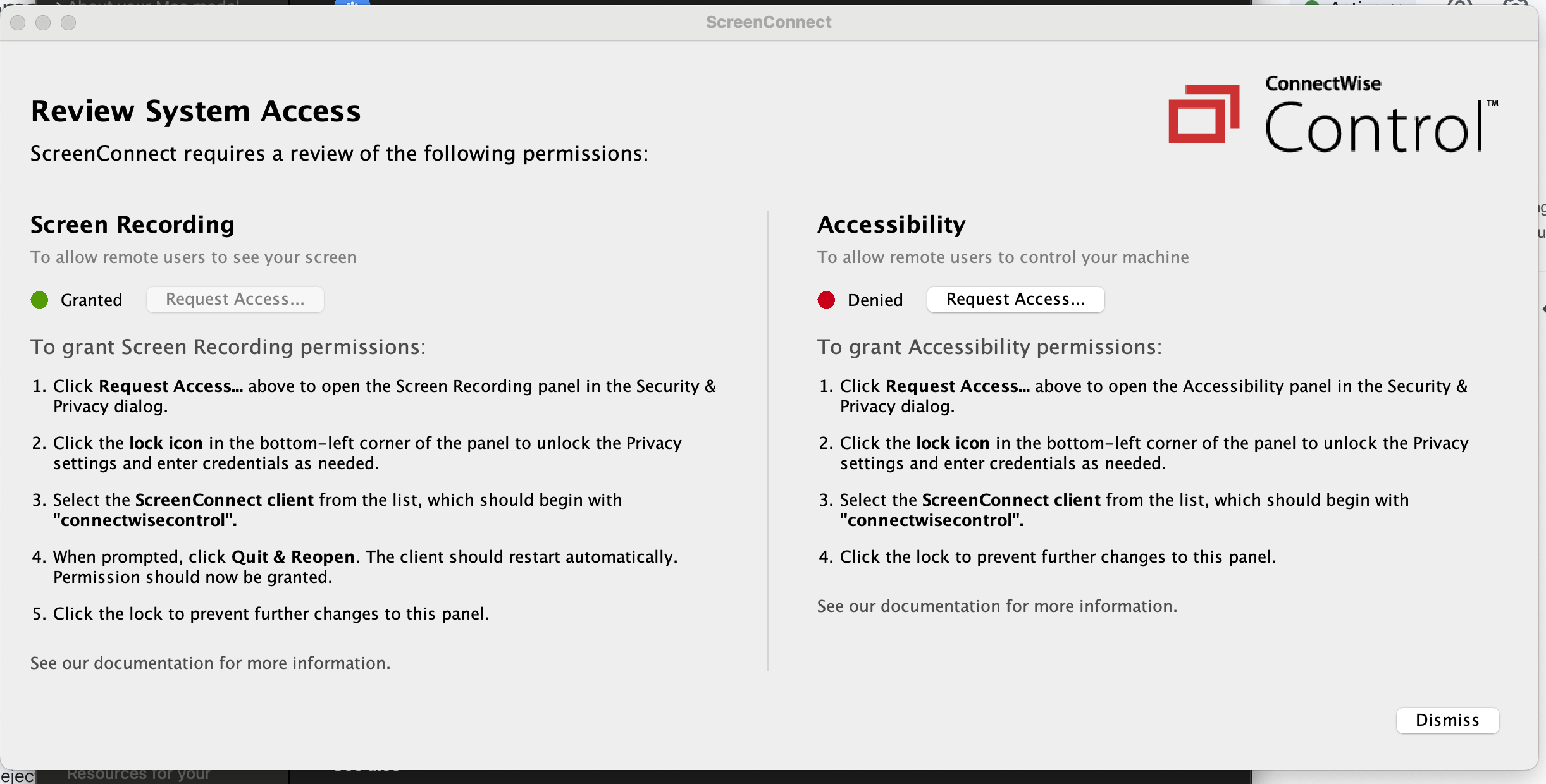Request Access for Accessibility permission

click(x=1015, y=300)
